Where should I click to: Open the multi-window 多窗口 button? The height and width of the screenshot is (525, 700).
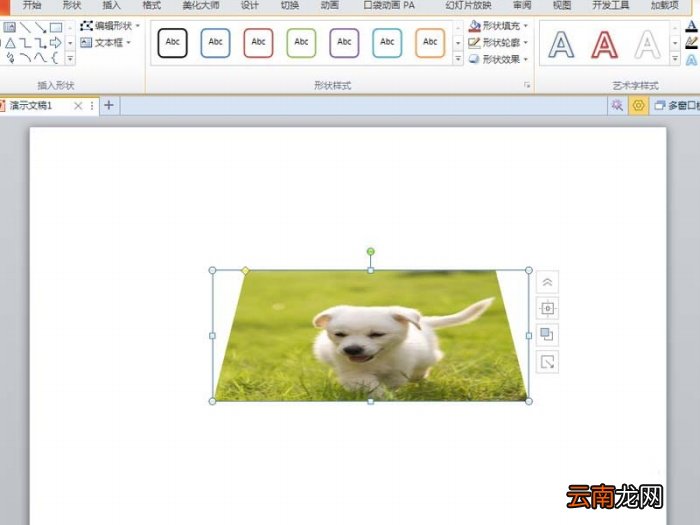click(x=677, y=106)
